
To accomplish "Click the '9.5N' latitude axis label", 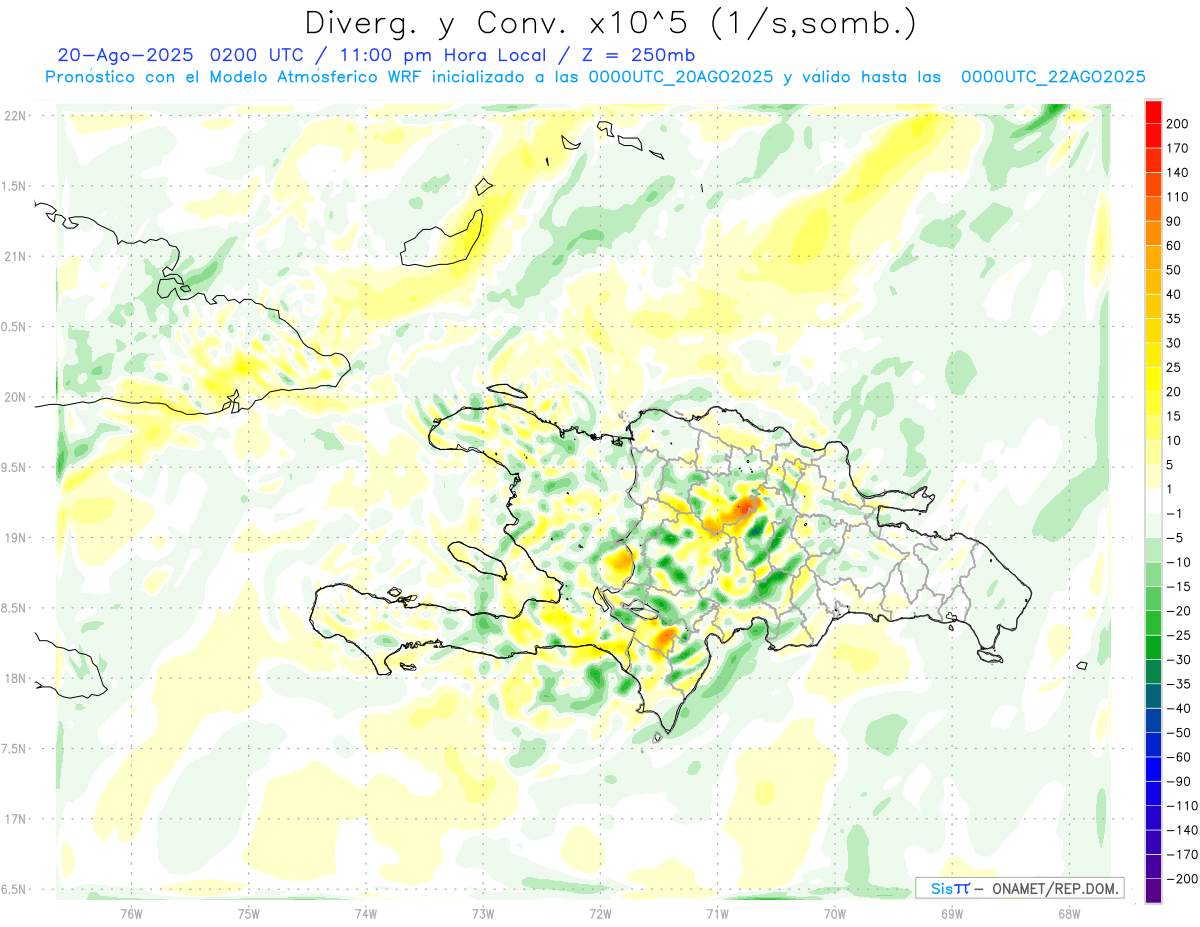I will pos(14,467).
